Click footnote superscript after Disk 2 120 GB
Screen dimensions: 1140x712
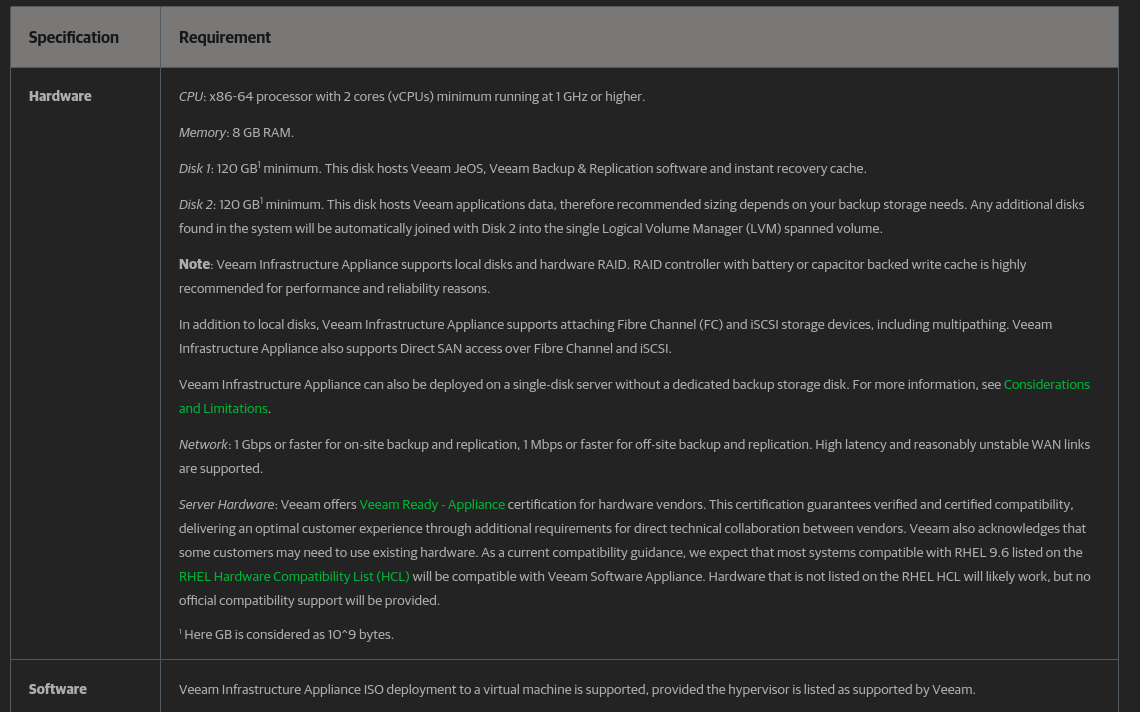pyautogui.click(x=262, y=201)
